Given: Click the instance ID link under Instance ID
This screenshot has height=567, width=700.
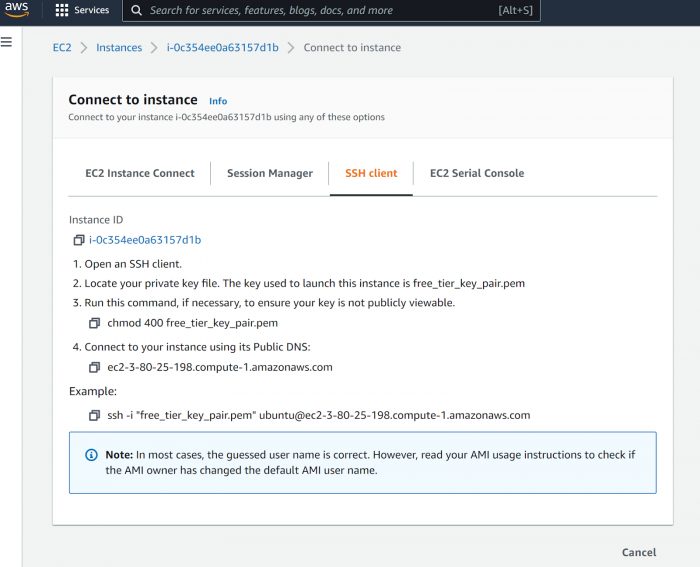Looking at the screenshot, I should click(145, 240).
